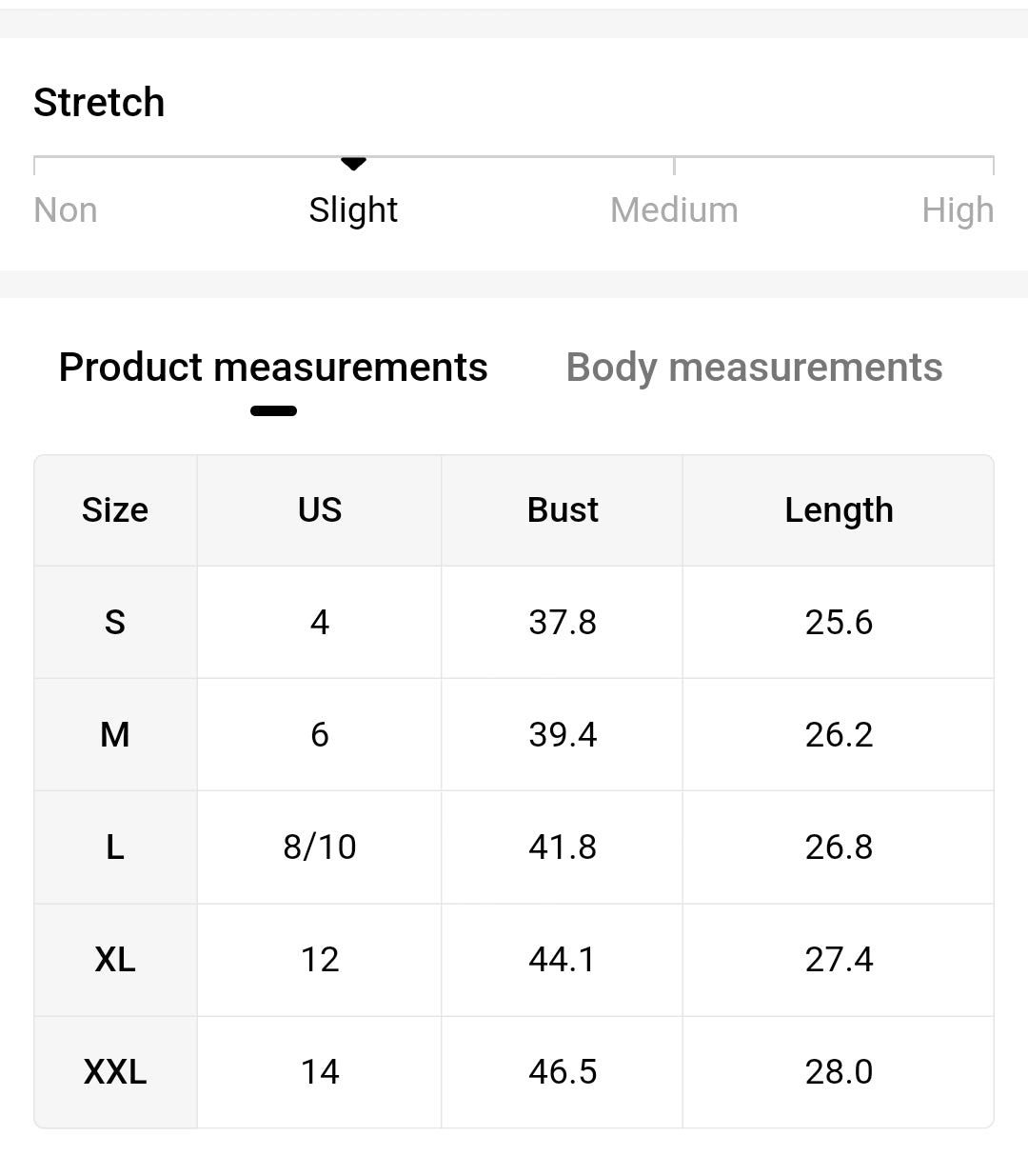The image size is (1028, 1176).
Task: Click the 28.0 length value cell
Action: pyautogui.click(x=839, y=1072)
